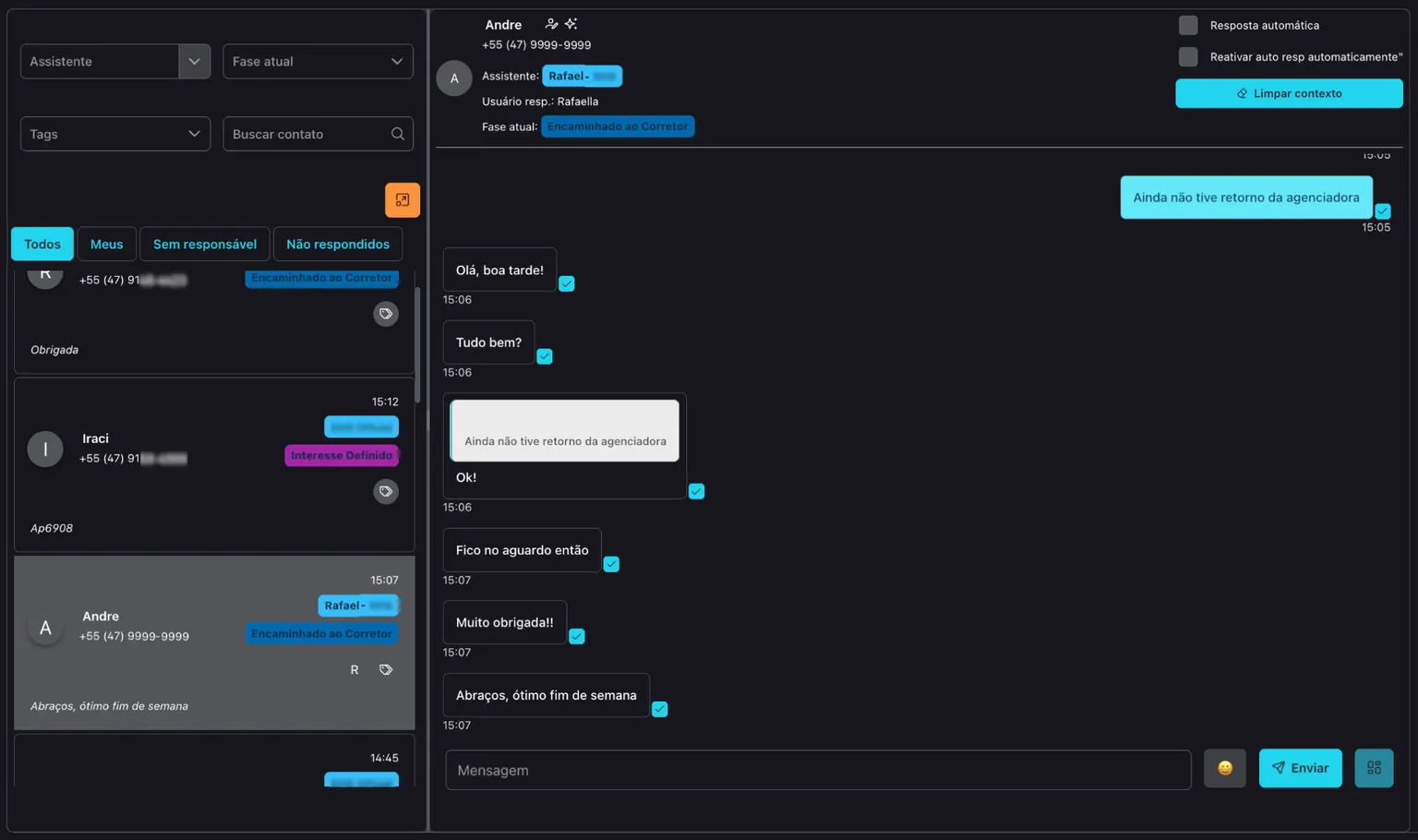The image size is (1418, 840).
Task: Click the tag icon on the Obrigada card
Action: [386, 314]
